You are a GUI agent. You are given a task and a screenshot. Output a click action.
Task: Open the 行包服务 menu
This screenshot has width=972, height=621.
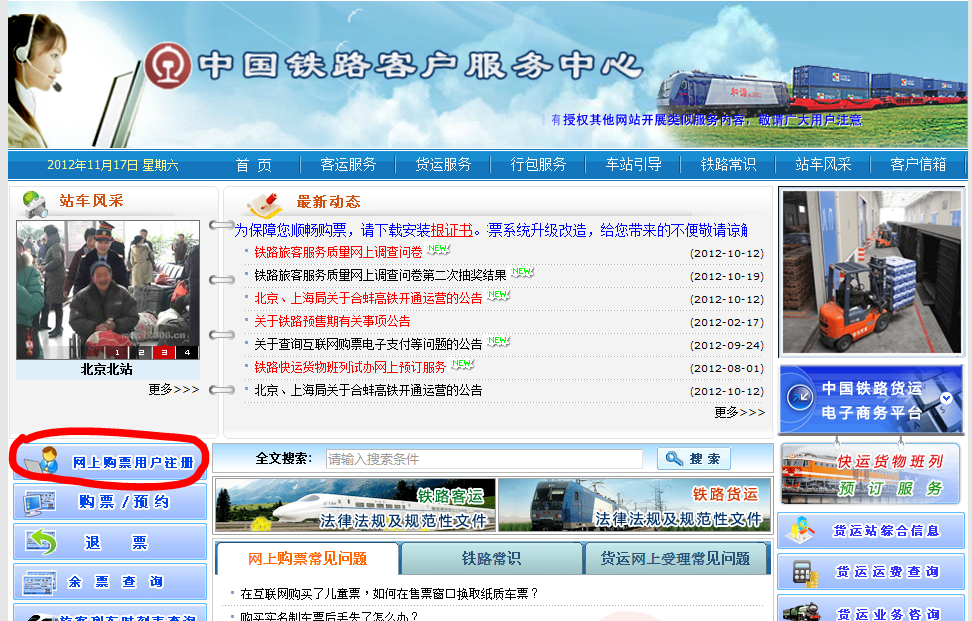coord(538,164)
